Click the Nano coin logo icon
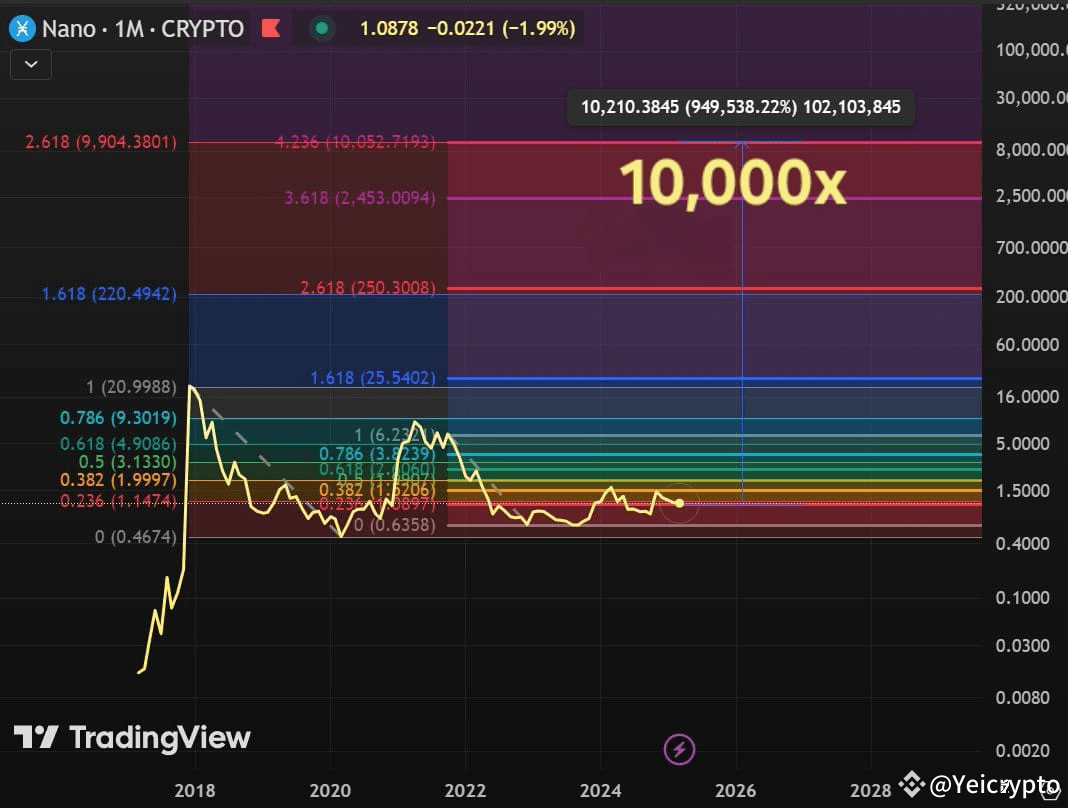Screen dimensions: 1068x808 pos(22,29)
